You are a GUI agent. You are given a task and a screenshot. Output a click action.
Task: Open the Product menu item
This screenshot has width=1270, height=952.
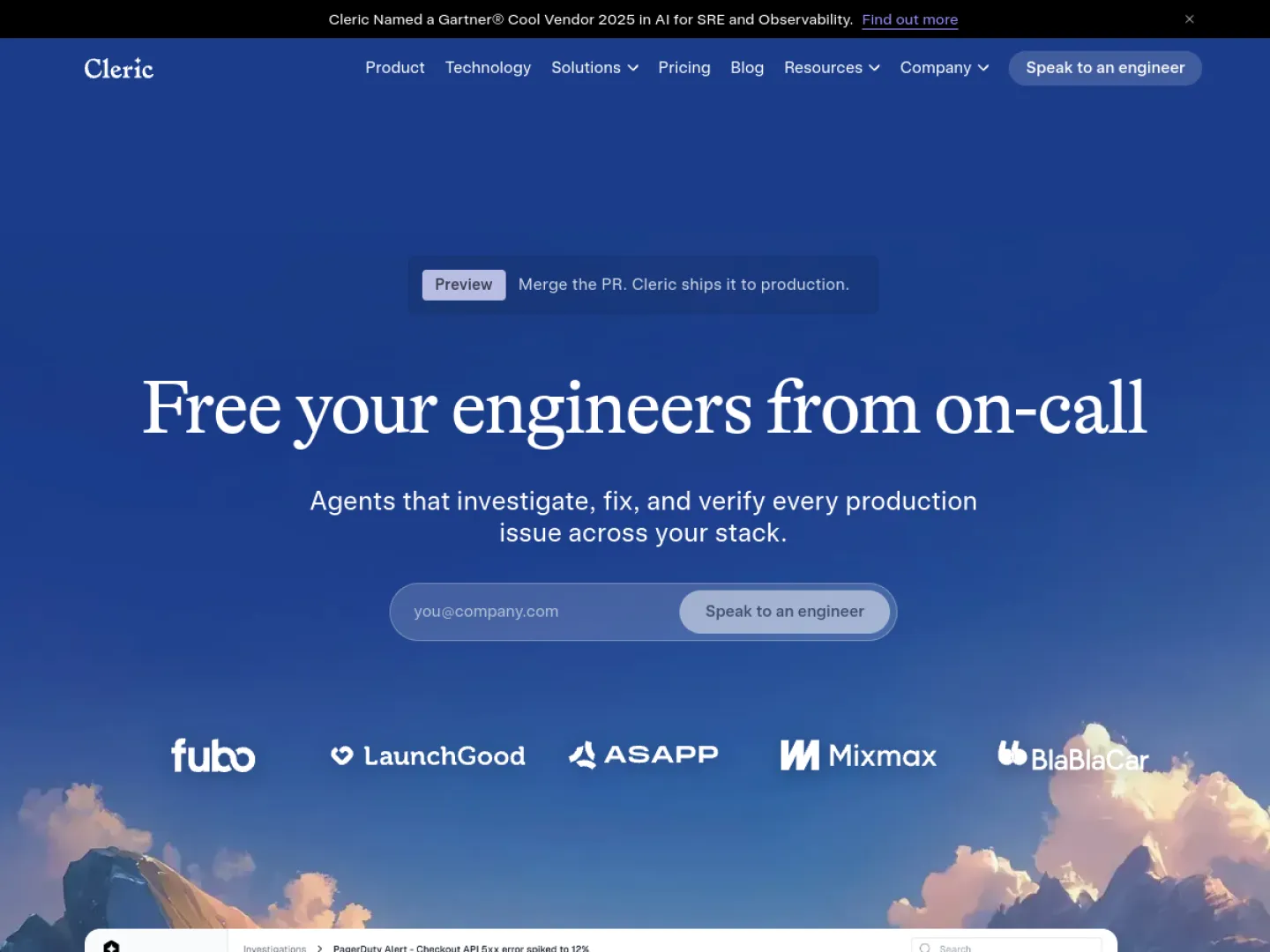(x=395, y=68)
